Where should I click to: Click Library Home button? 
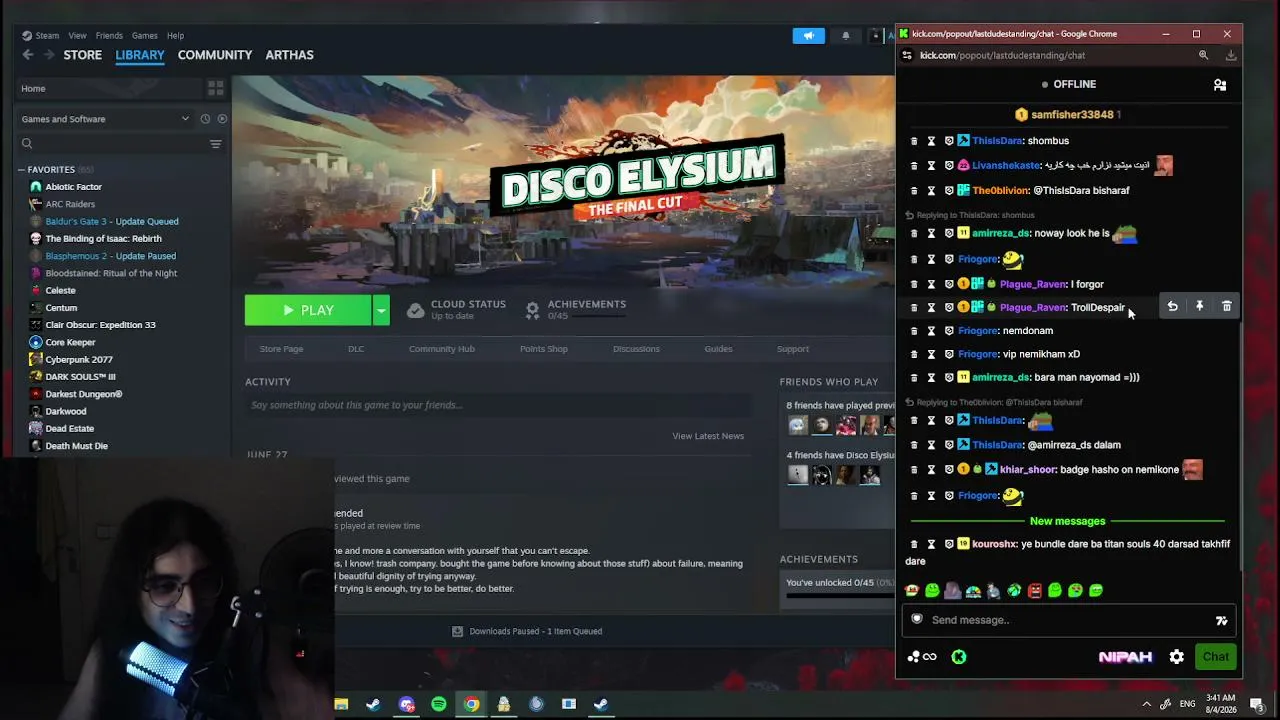point(110,89)
